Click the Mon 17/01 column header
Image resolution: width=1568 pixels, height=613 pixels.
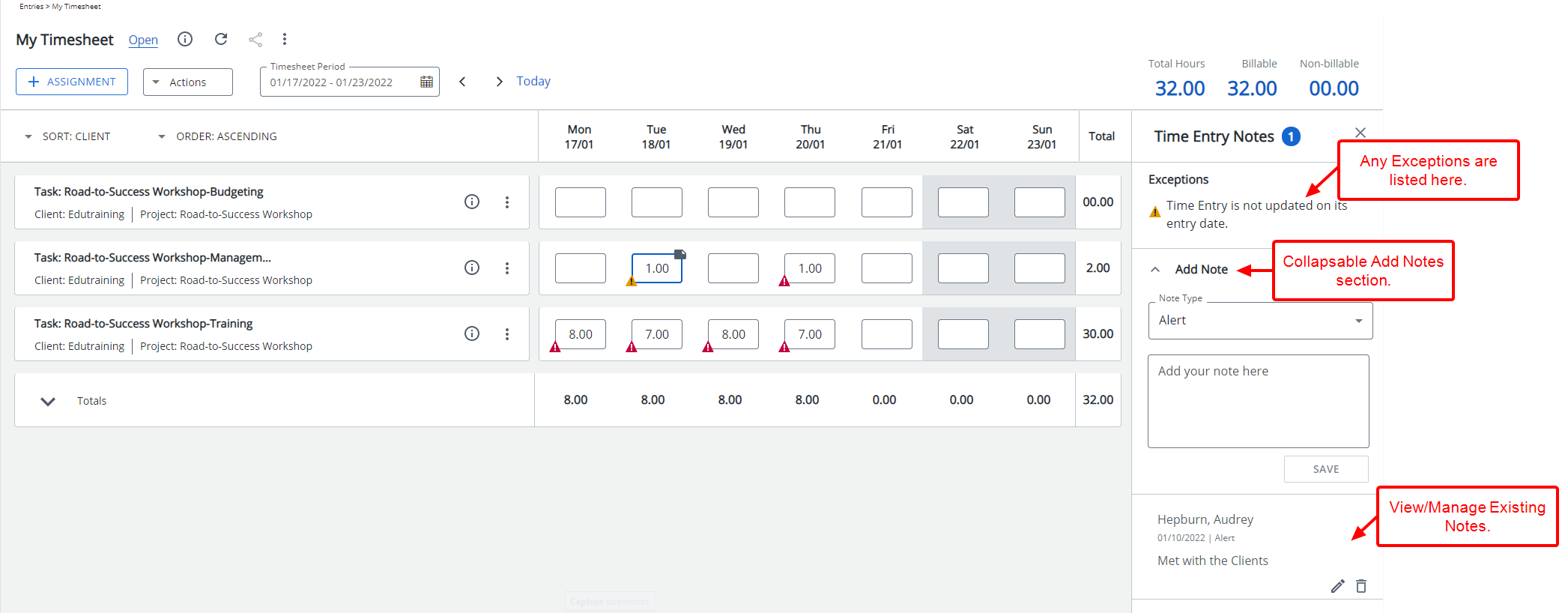point(579,136)
